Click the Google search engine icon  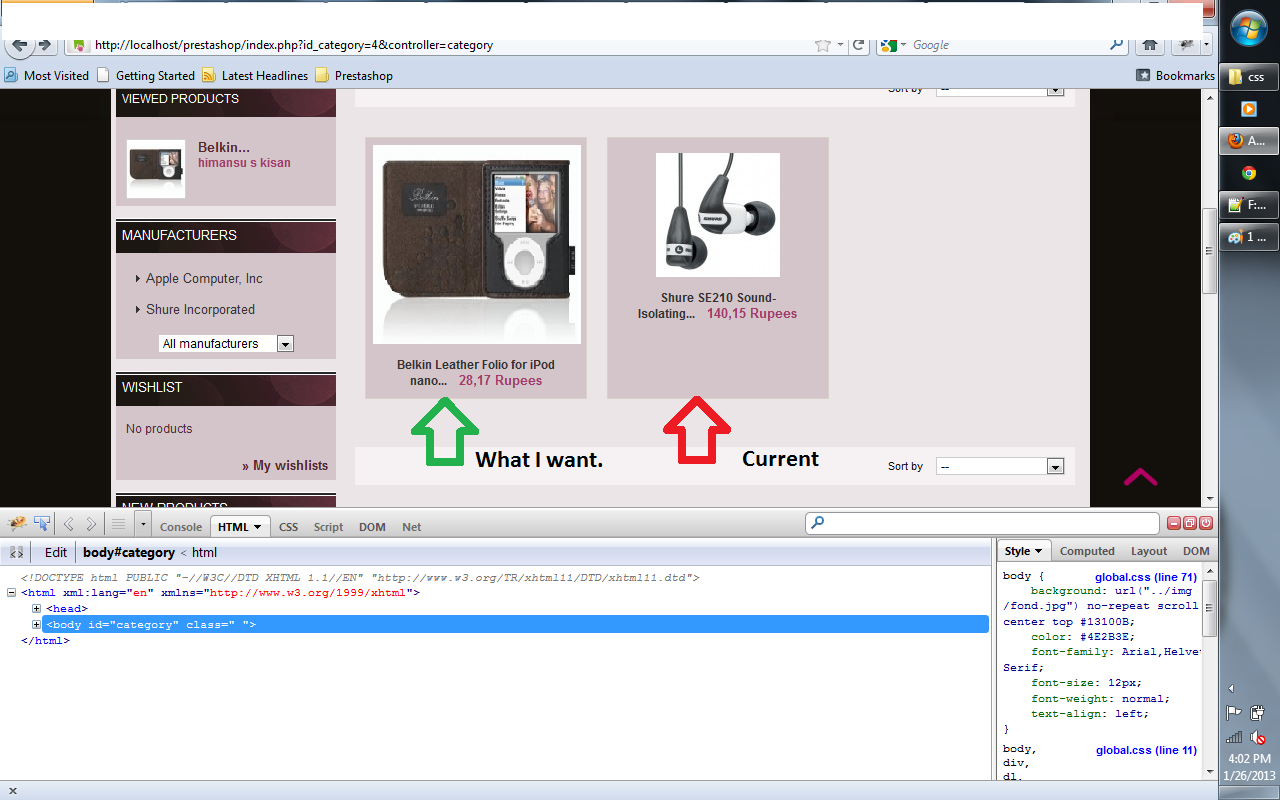coord(888,45)
